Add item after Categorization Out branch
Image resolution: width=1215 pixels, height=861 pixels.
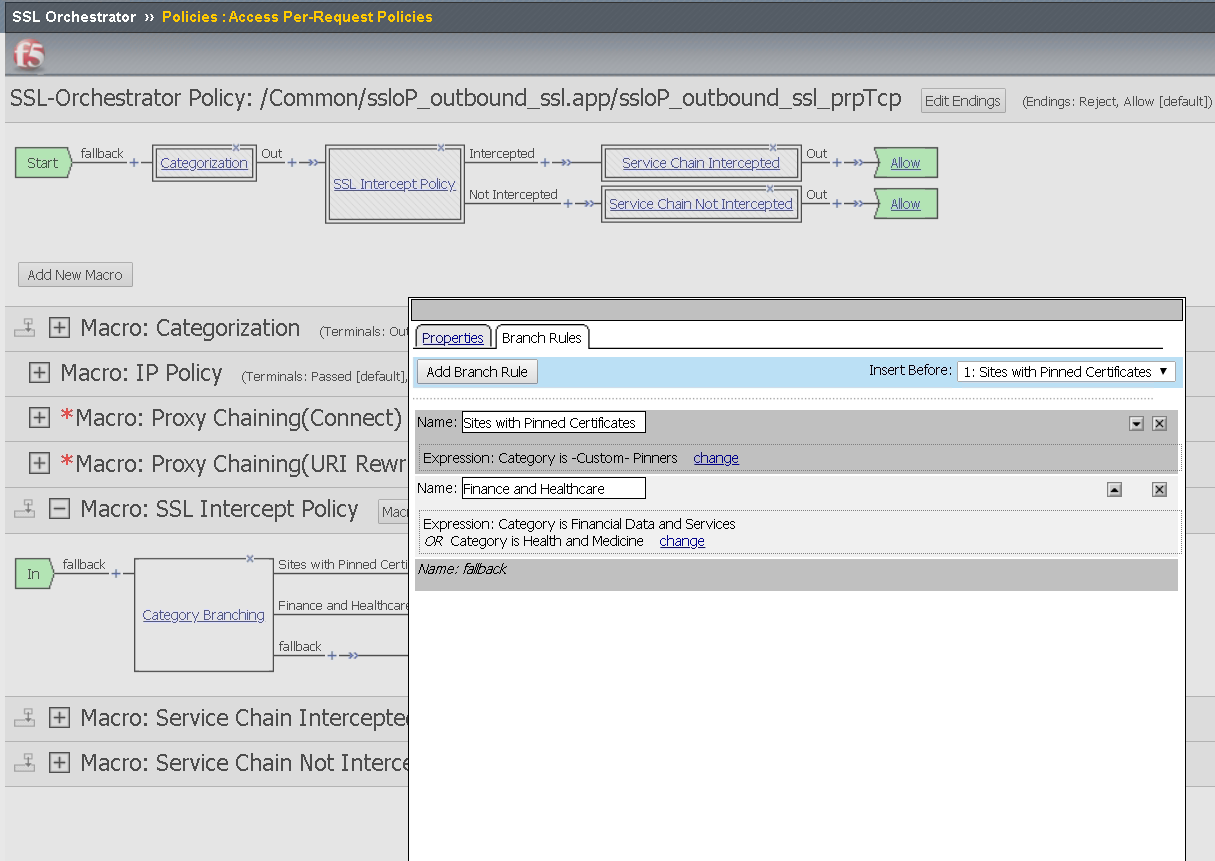292,162
